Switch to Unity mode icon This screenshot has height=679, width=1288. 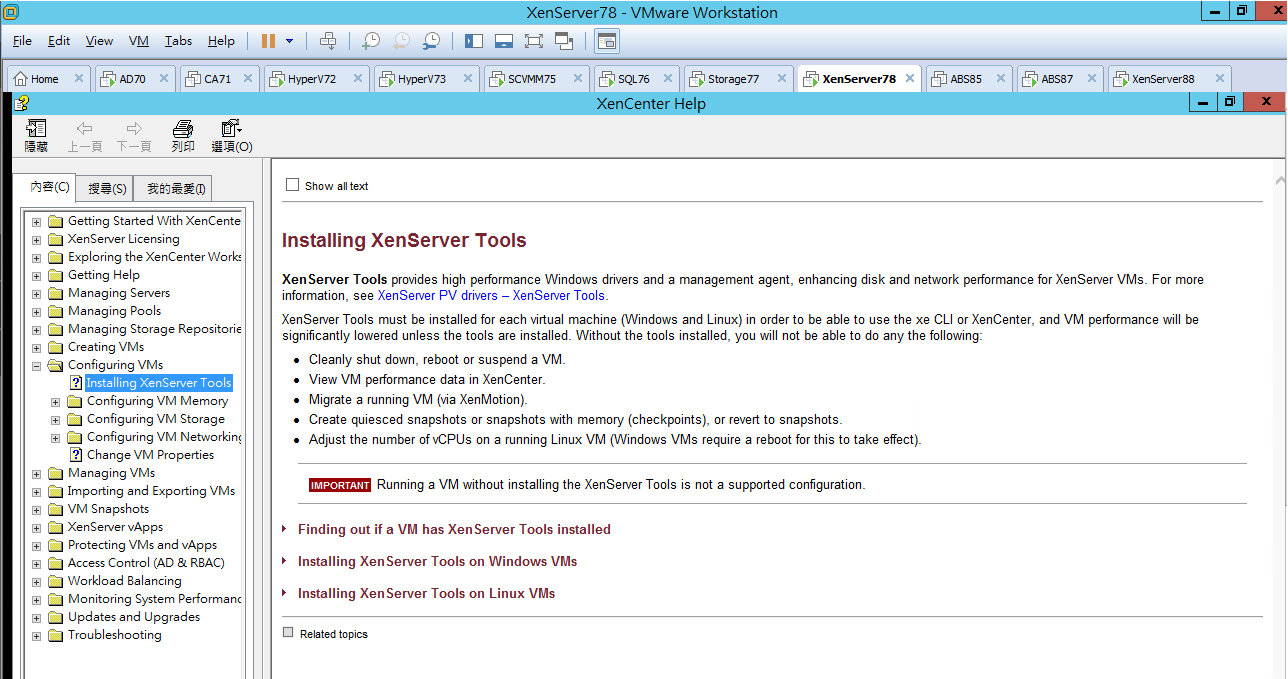[564, 41]
